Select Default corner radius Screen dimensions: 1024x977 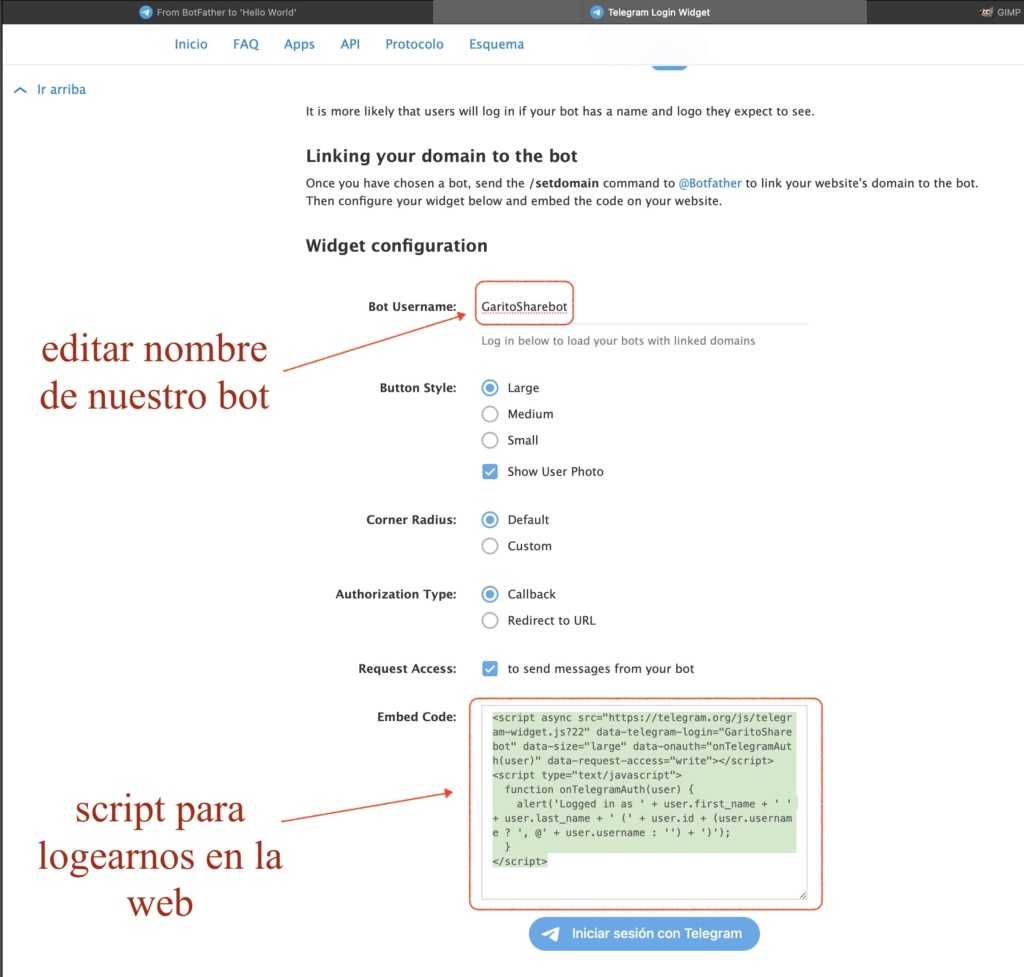pyautogui.click(x=490, y=520)
